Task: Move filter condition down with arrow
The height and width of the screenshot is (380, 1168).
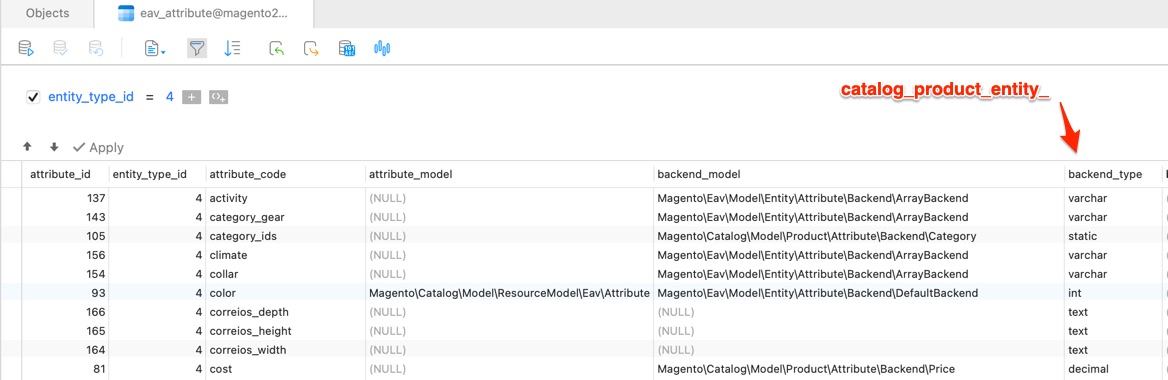Action: 54,148
